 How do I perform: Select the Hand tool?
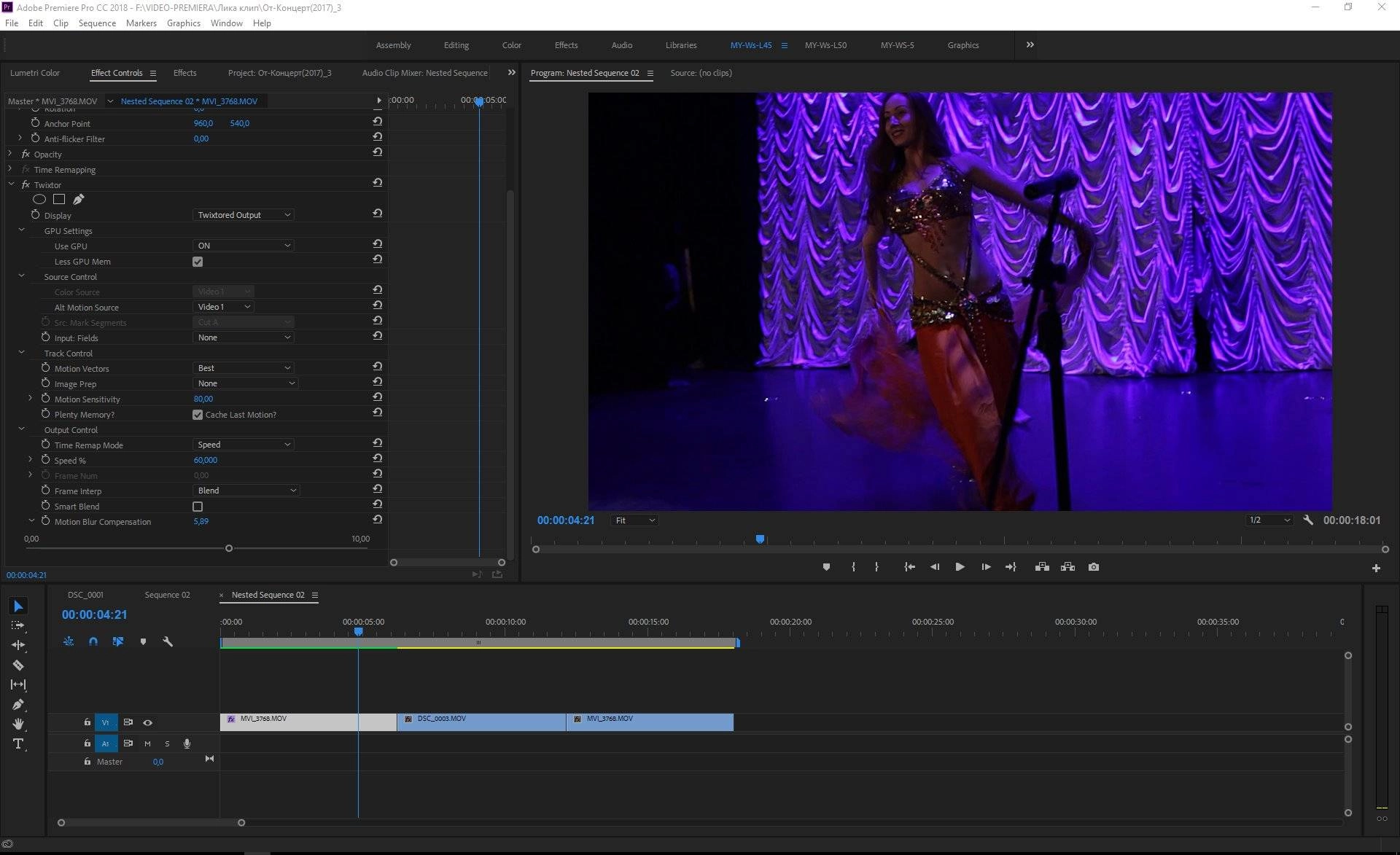tap(18, 724)
